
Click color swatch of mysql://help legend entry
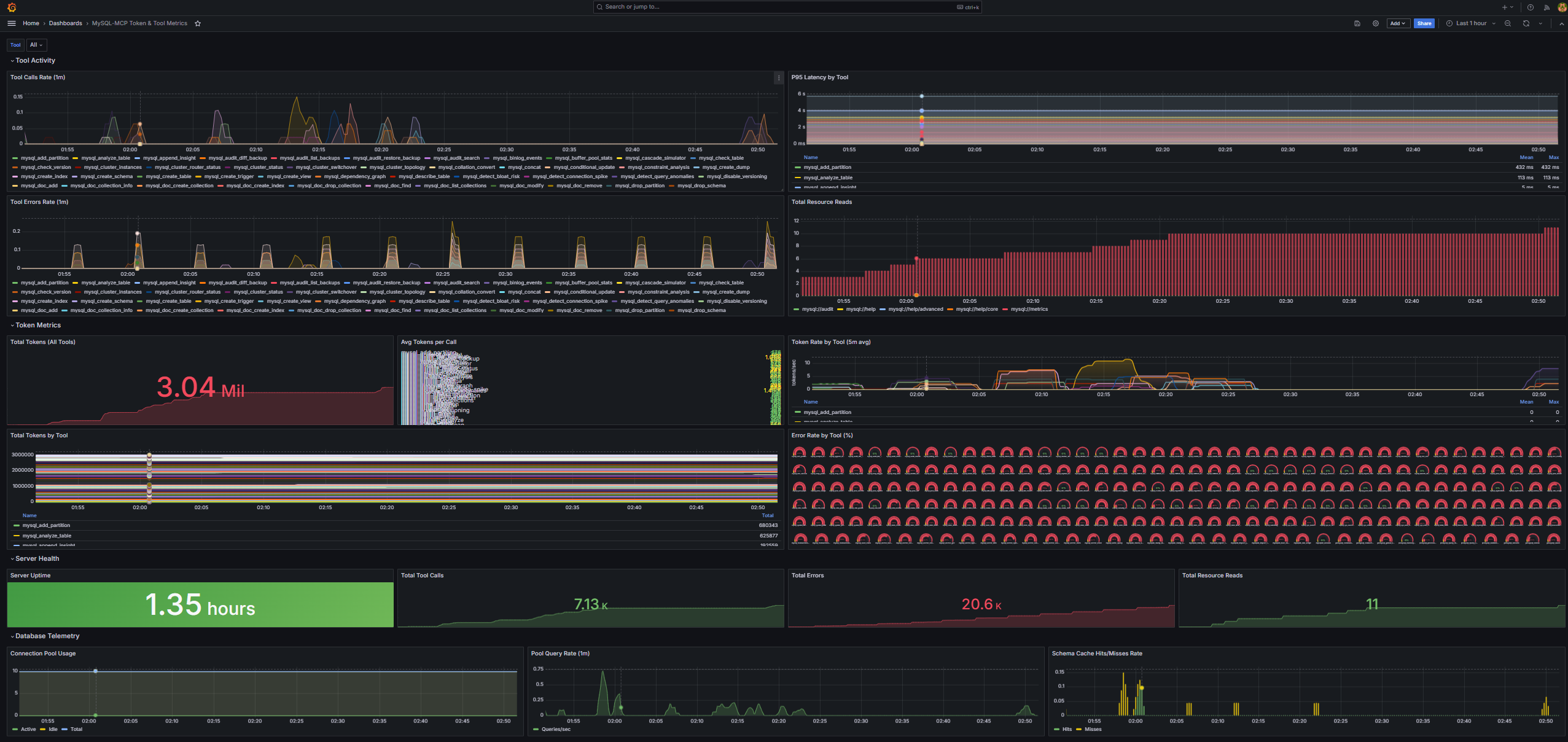(x=840, y=309)
